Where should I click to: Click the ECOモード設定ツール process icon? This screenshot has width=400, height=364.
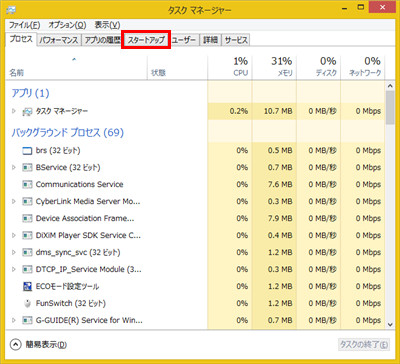pos(27,286)
